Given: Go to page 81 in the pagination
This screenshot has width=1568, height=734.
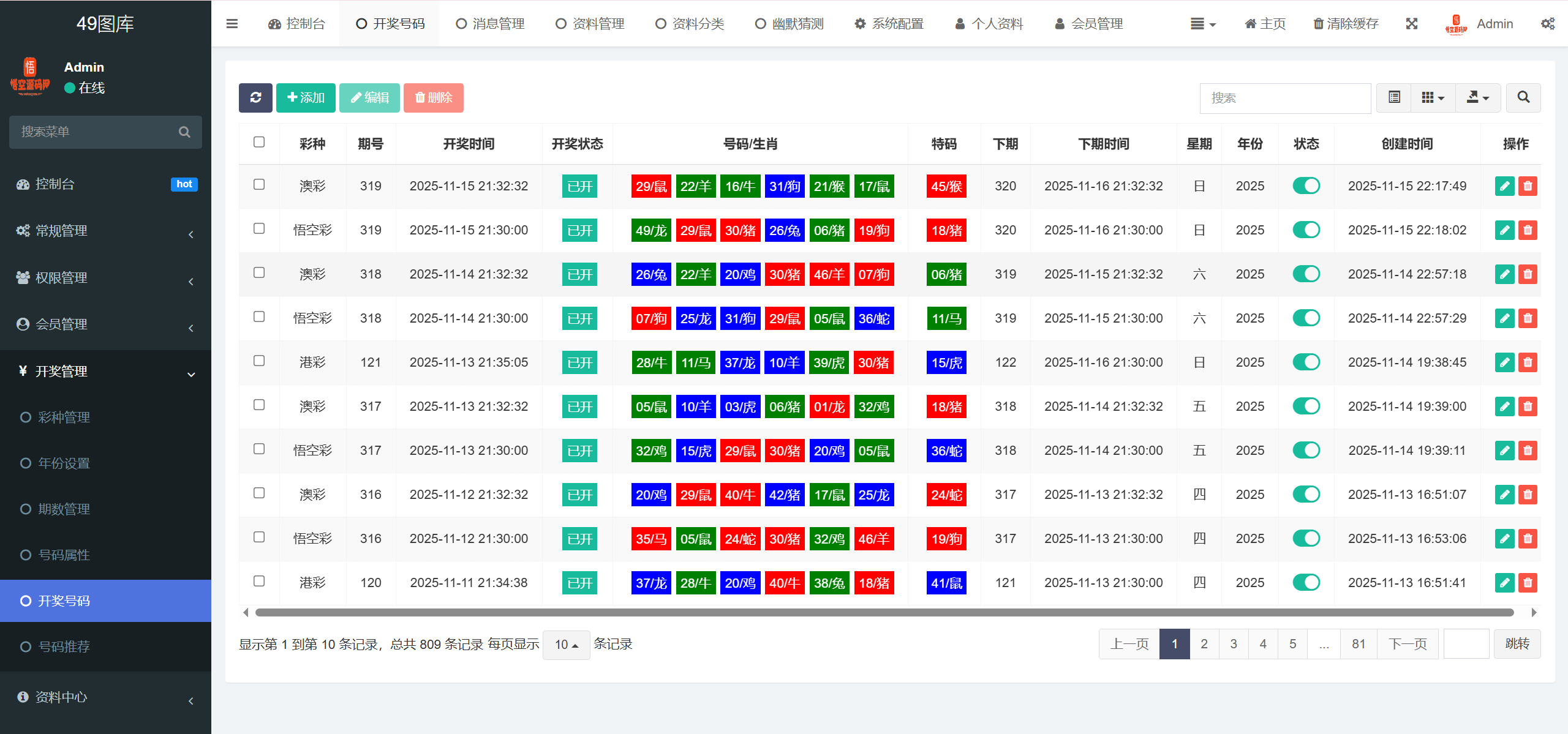Looking at the screenshot, I should [1358, 644].
